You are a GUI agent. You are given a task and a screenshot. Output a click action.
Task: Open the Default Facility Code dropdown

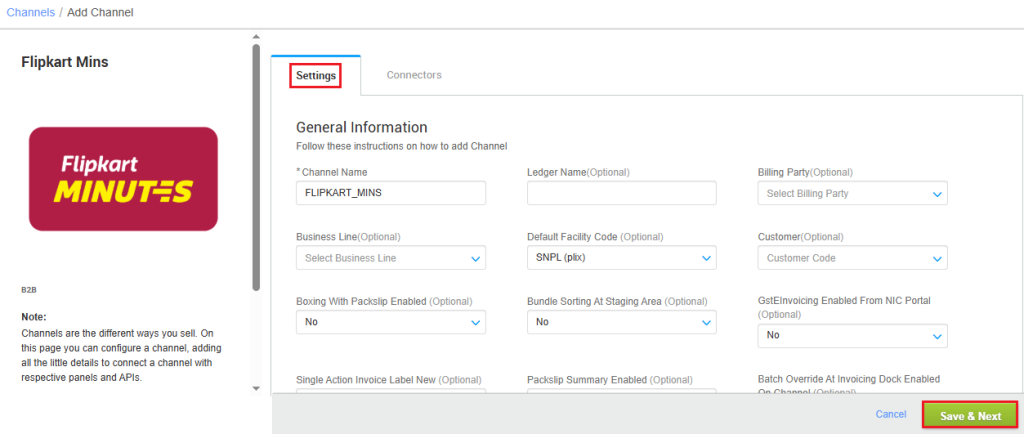pos(621,258)
